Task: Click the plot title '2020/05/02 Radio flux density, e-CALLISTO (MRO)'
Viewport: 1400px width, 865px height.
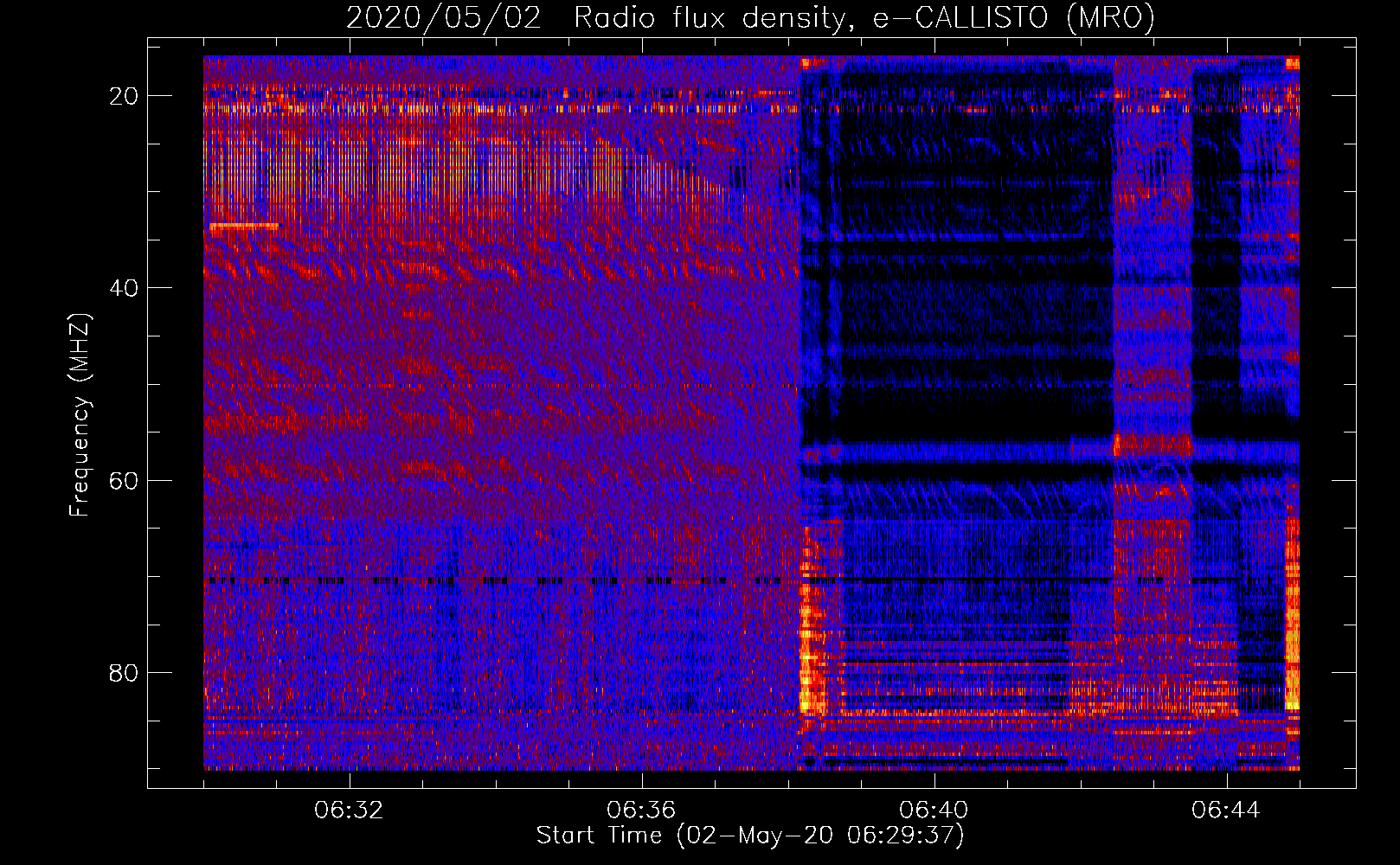Action: 750,17
